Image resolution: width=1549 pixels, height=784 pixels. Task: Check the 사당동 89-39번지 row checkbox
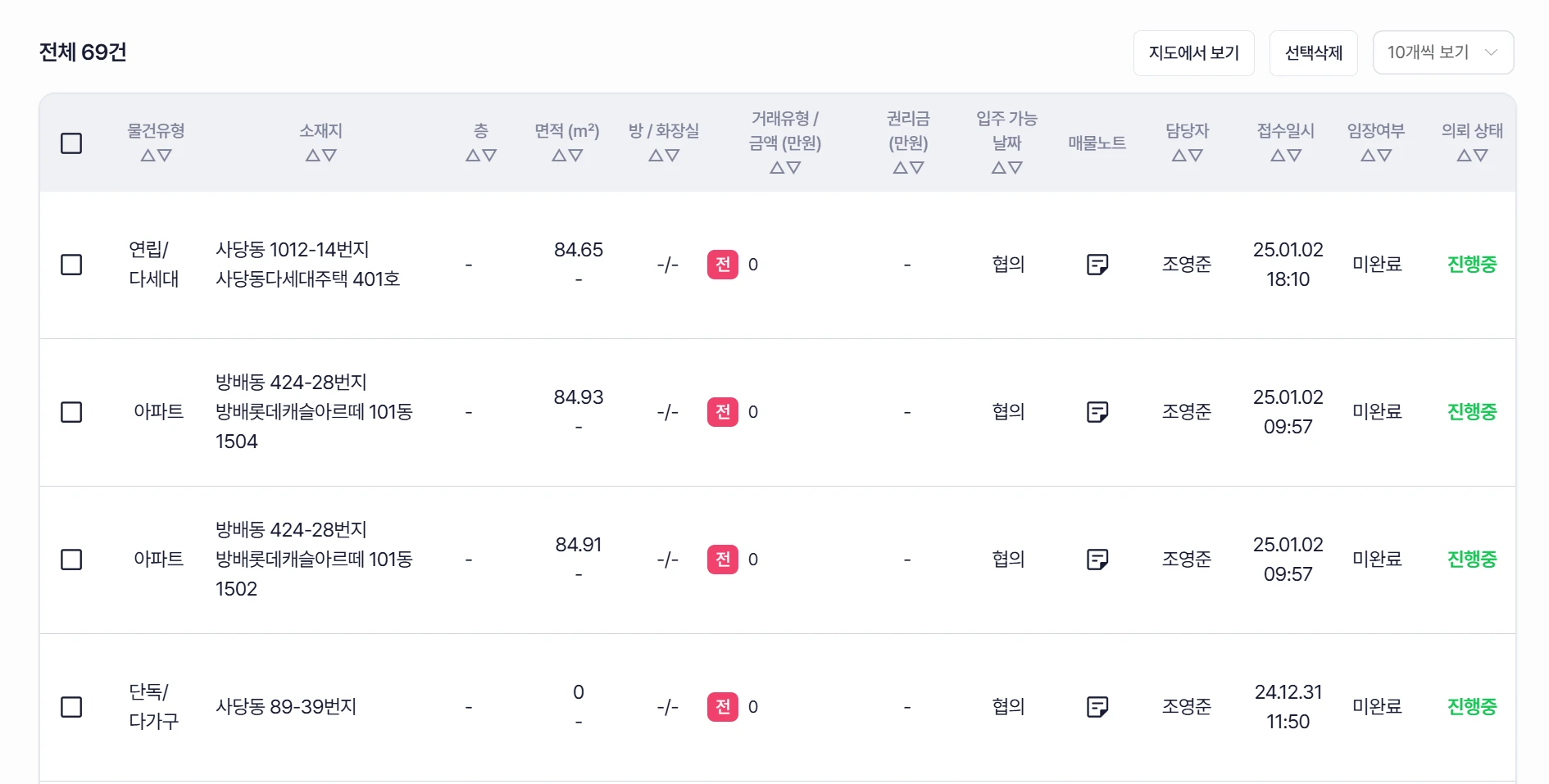point(71,707)
